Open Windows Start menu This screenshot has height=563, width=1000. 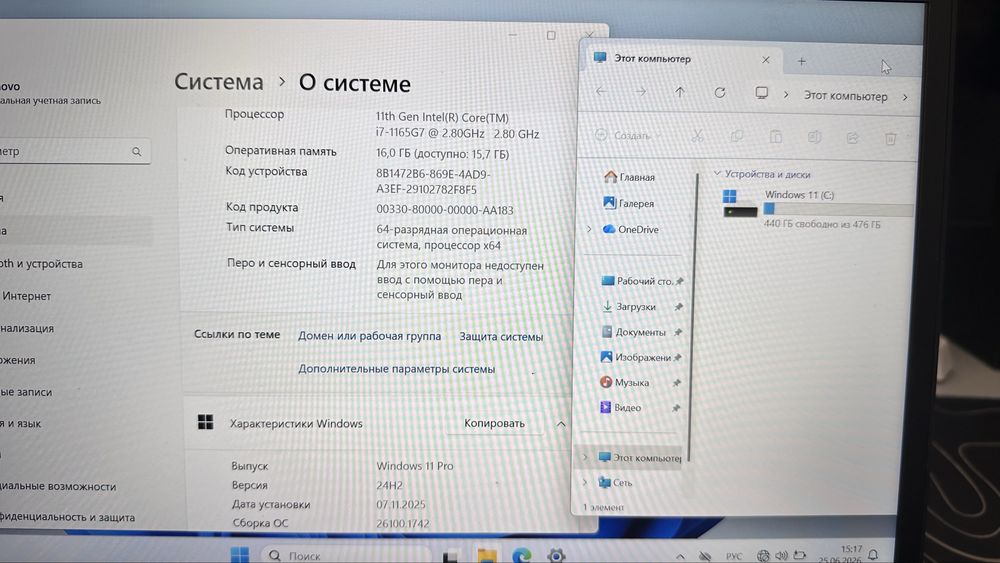(240, 554)
